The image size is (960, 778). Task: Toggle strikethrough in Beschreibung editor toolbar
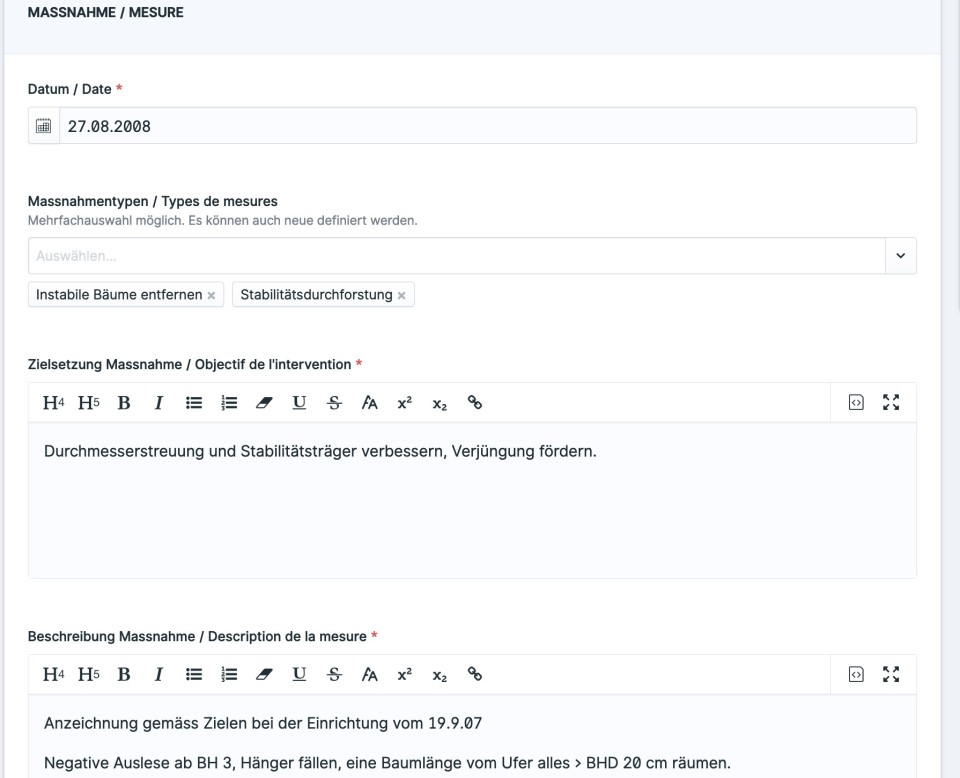click(x=334, y=675)
